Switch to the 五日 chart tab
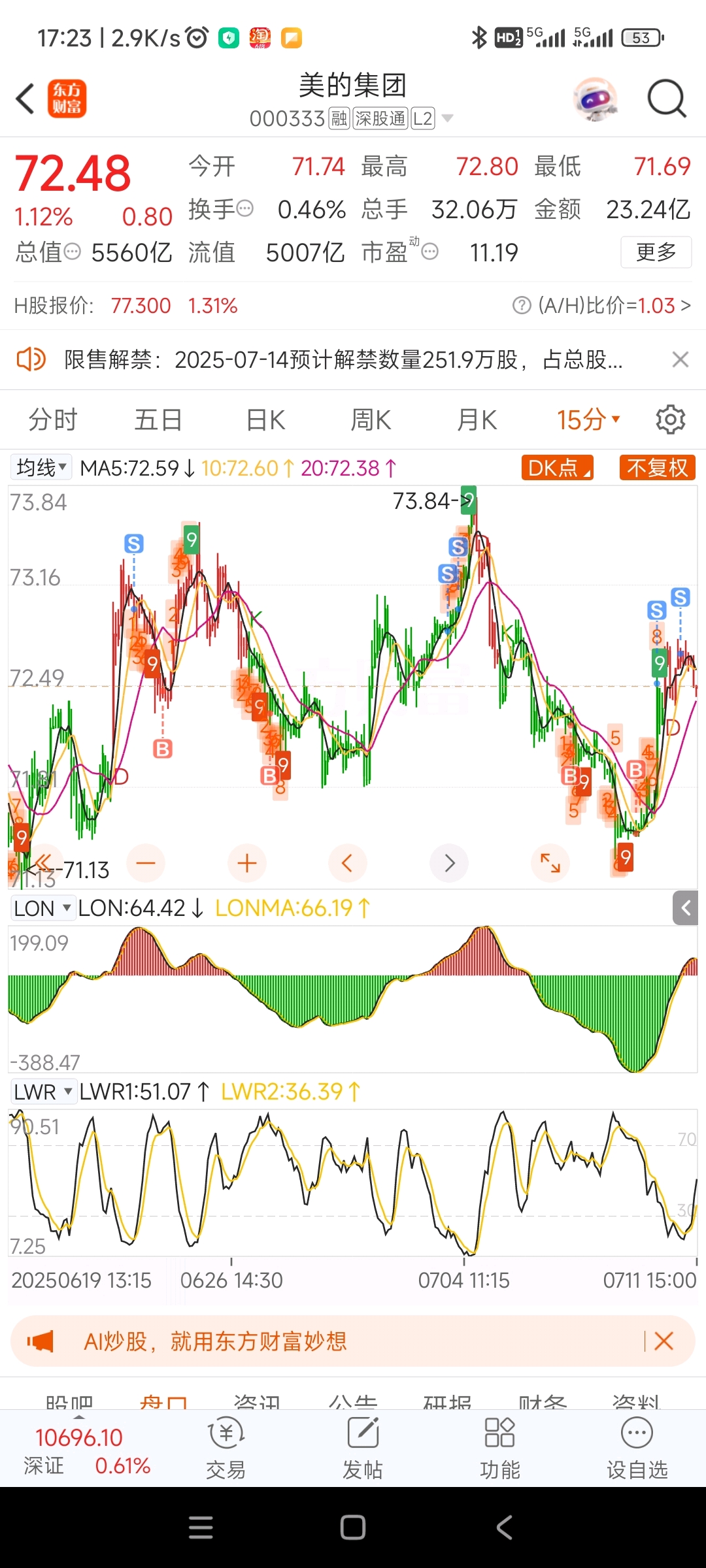Screen dimensions: 706x1568 click(158, 419)
